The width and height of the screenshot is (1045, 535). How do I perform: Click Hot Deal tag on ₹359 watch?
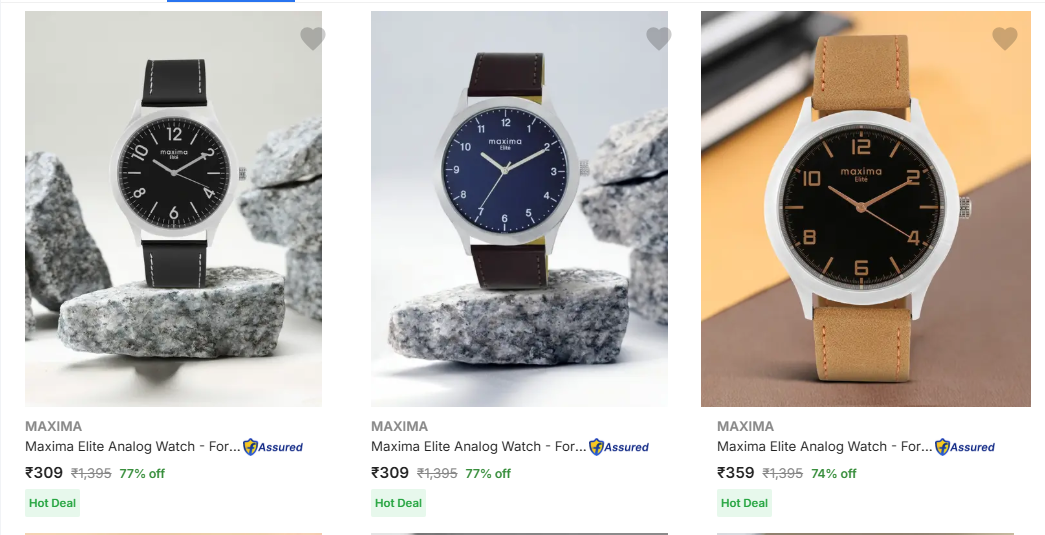click(744, 503)
